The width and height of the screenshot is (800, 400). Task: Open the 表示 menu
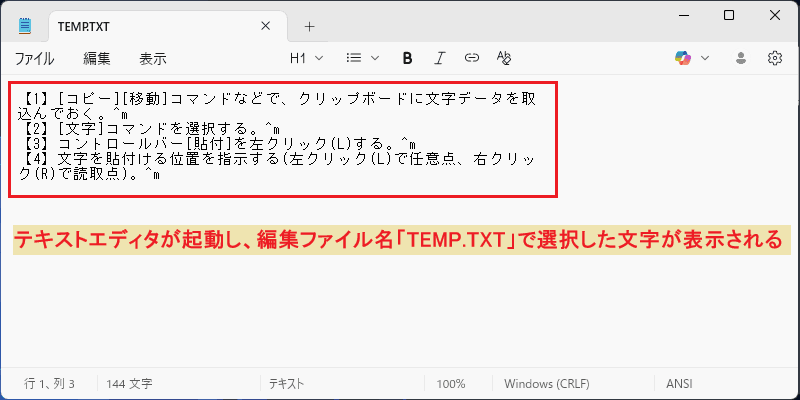(153, 59)
